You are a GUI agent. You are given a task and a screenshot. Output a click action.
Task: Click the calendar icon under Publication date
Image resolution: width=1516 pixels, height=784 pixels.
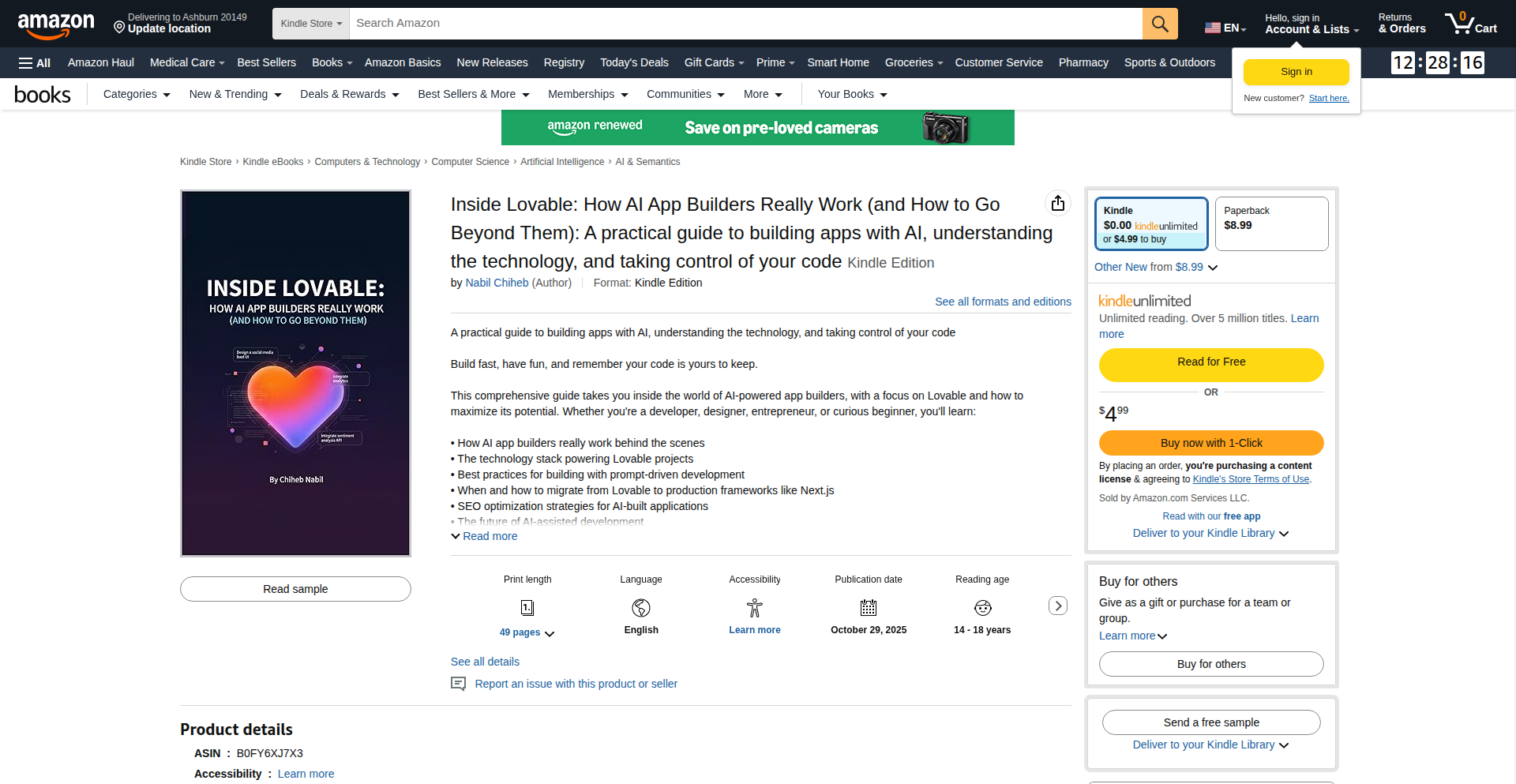pyautogui.click(x=869, y=607)
